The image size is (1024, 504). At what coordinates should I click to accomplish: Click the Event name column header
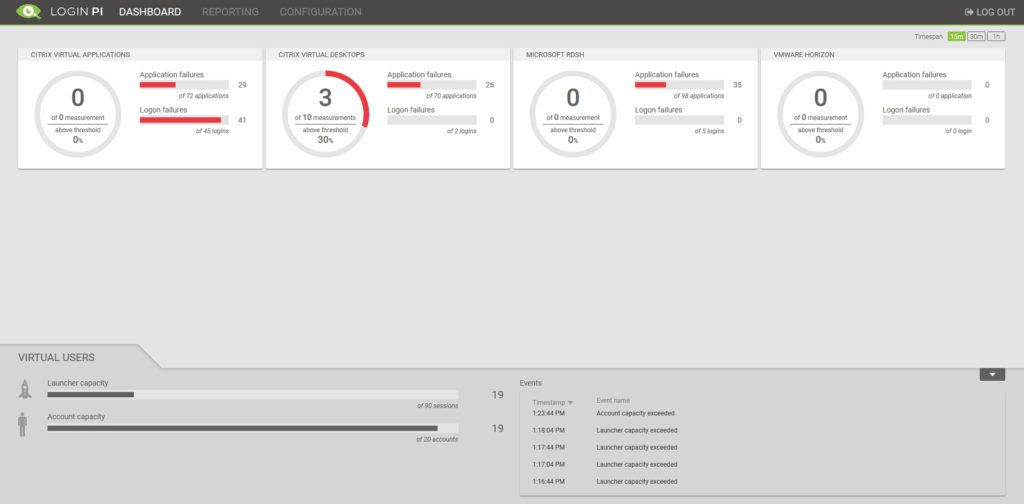click(x=613, y=400)
